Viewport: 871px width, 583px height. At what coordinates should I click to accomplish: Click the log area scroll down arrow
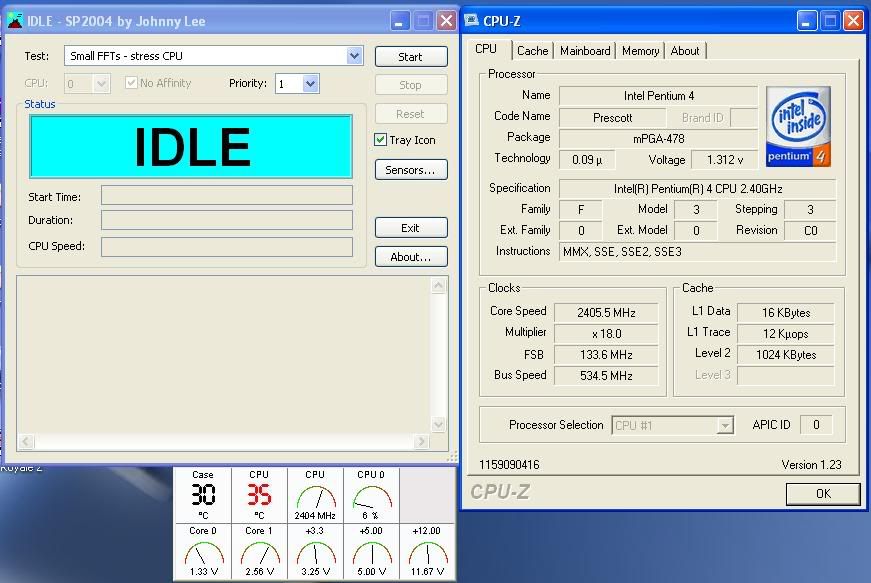[x=438, y=424]
